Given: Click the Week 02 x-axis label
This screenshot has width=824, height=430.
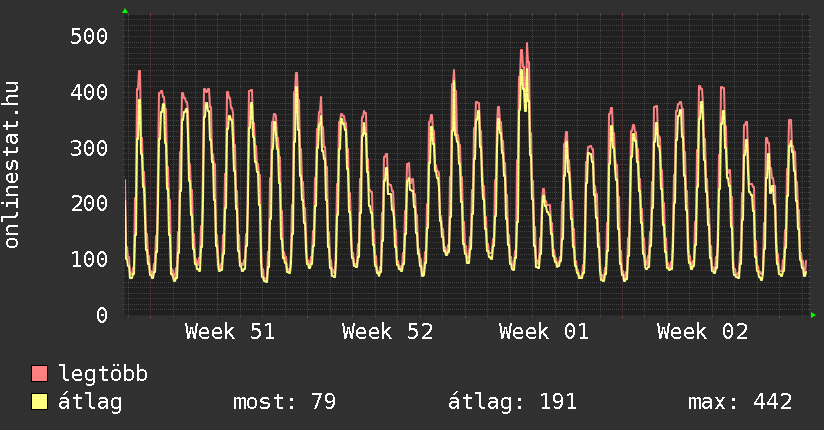Looking at the screenshot, I should click(x=702, y=332).
